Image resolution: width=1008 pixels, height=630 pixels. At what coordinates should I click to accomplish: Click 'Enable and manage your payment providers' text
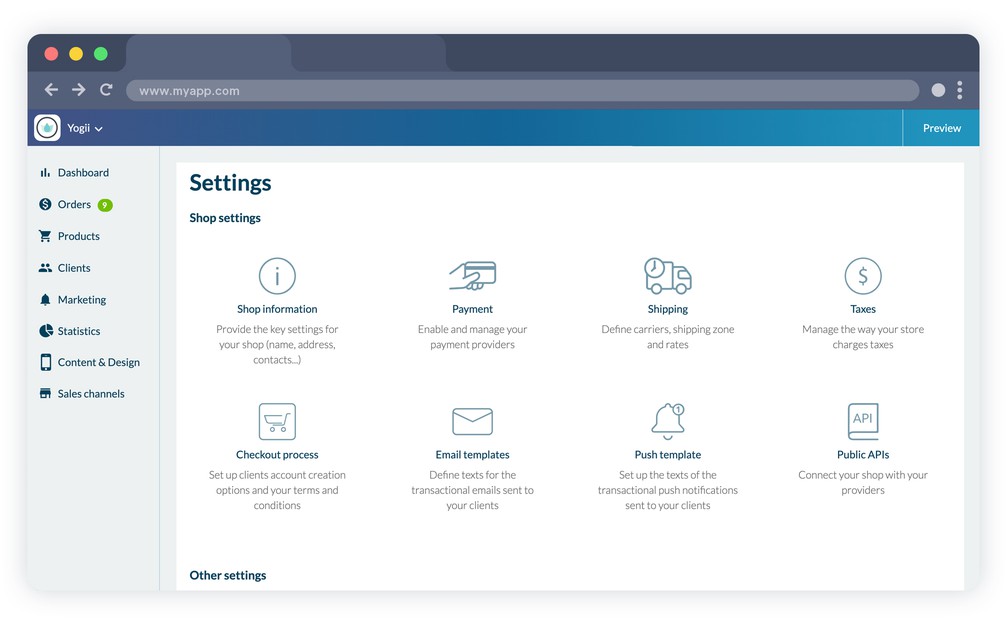[x=472, y=337]
